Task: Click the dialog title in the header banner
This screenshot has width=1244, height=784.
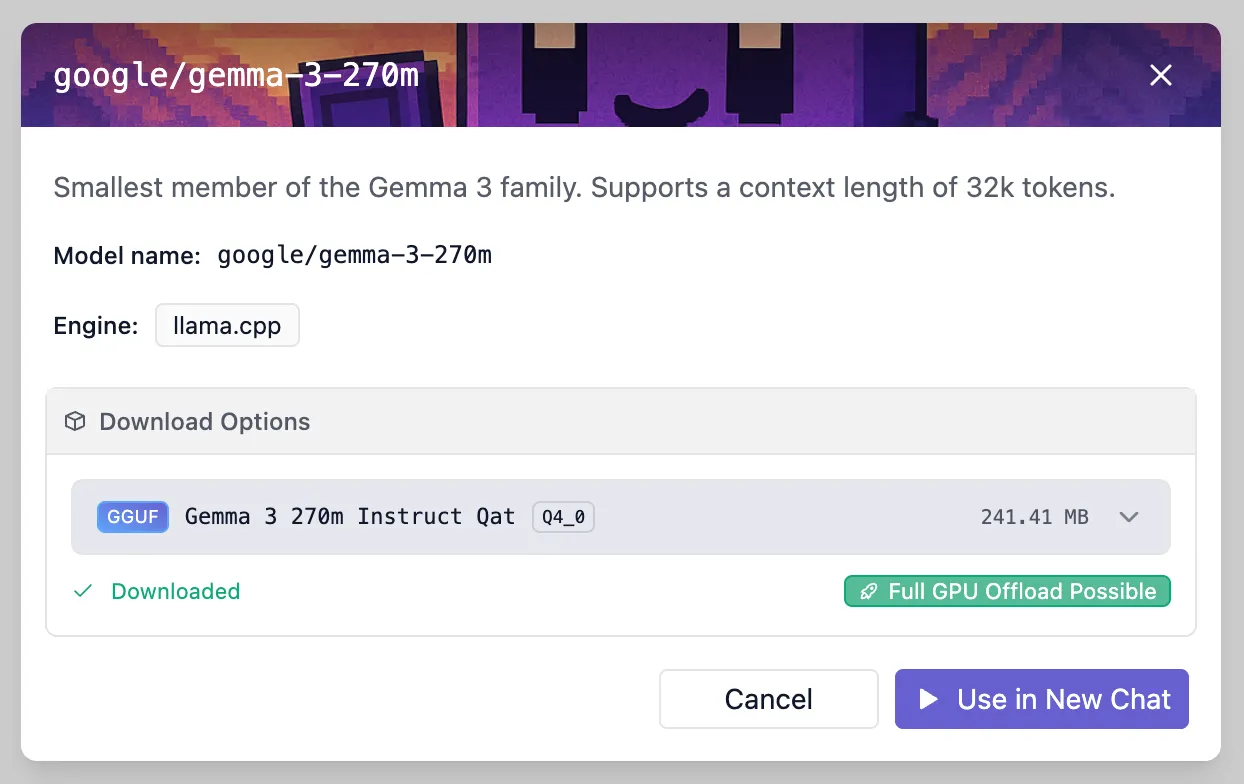Action: click(236, 76)
